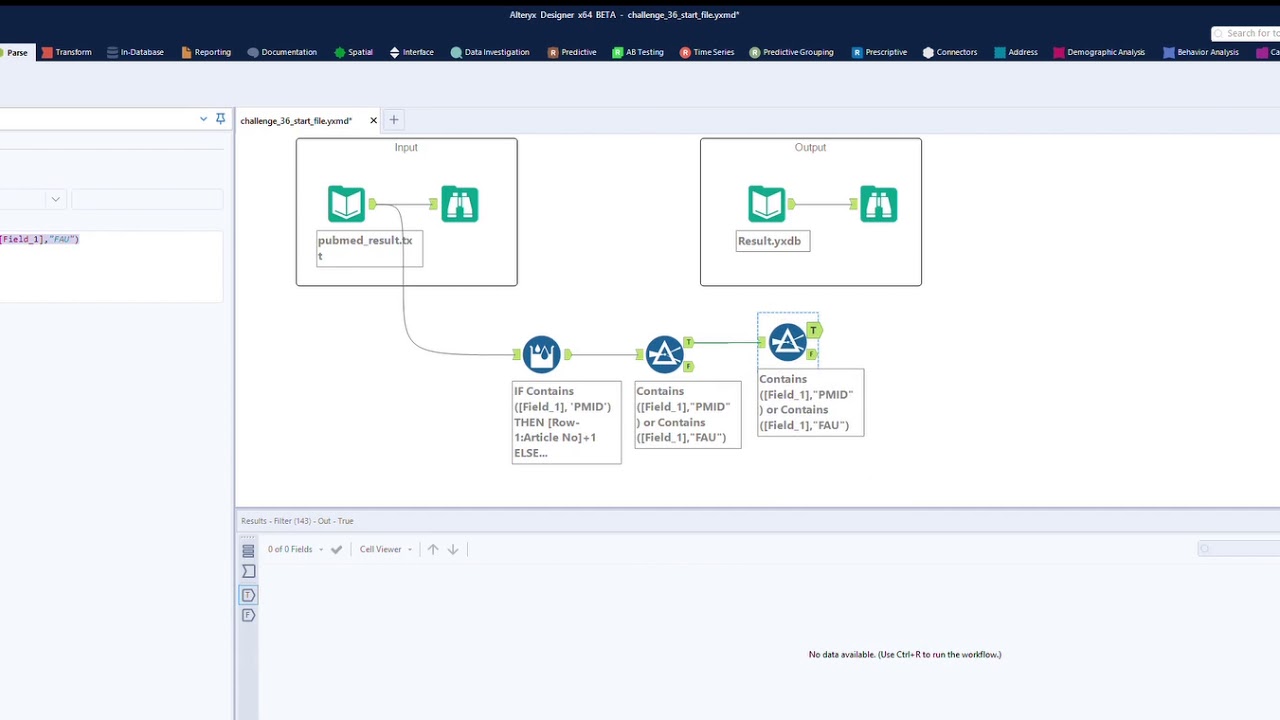
Task: Open the Connectors tool palette tab
Action: tap(950, 52)
